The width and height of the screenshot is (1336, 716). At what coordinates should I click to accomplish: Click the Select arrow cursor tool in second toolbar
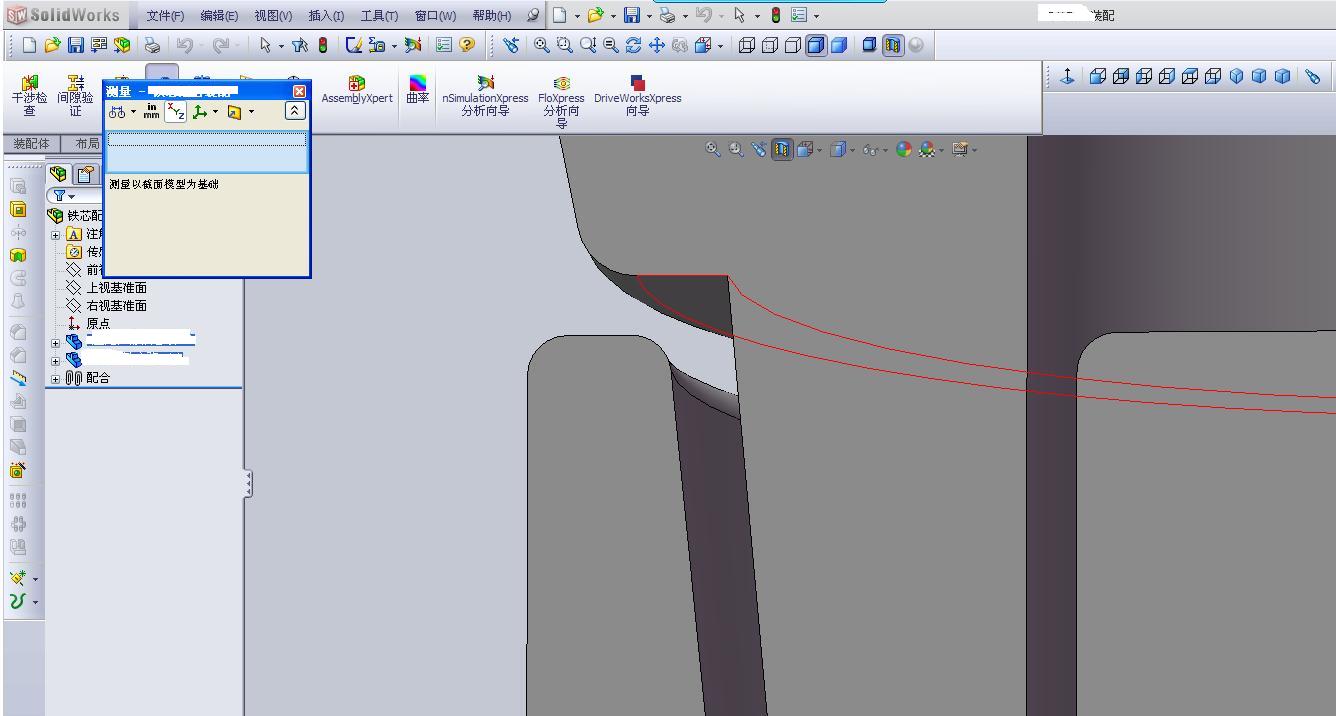(x=265, y=45)
